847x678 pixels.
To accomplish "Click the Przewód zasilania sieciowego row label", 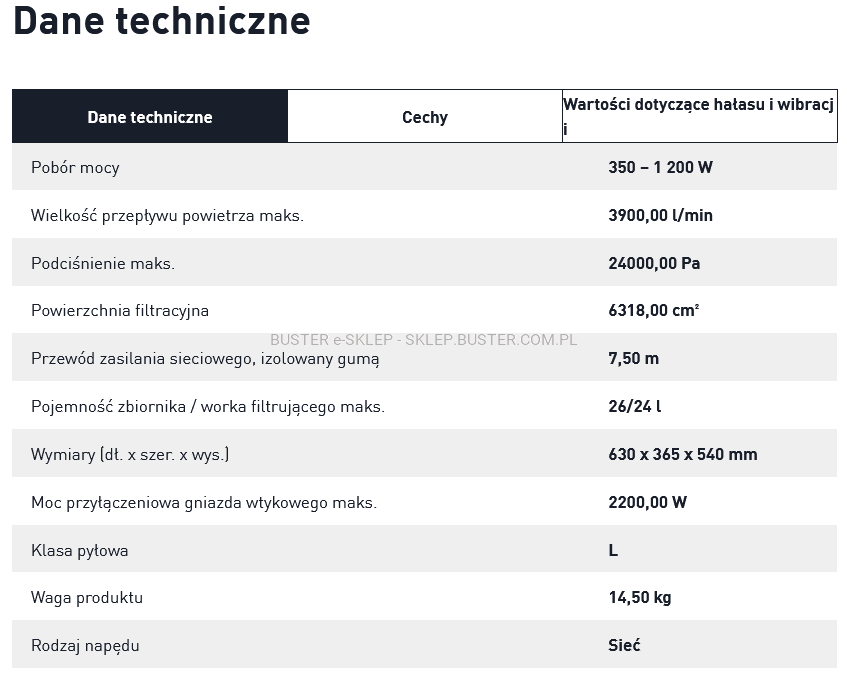I will [x=205, y=358].
